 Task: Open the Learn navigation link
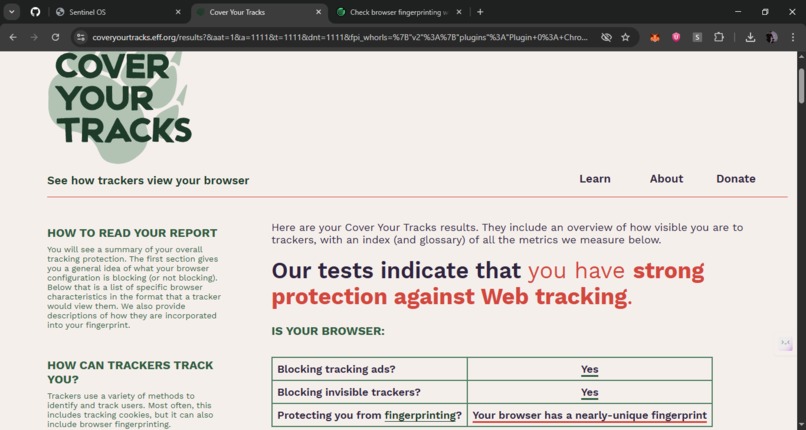(595, 179)
